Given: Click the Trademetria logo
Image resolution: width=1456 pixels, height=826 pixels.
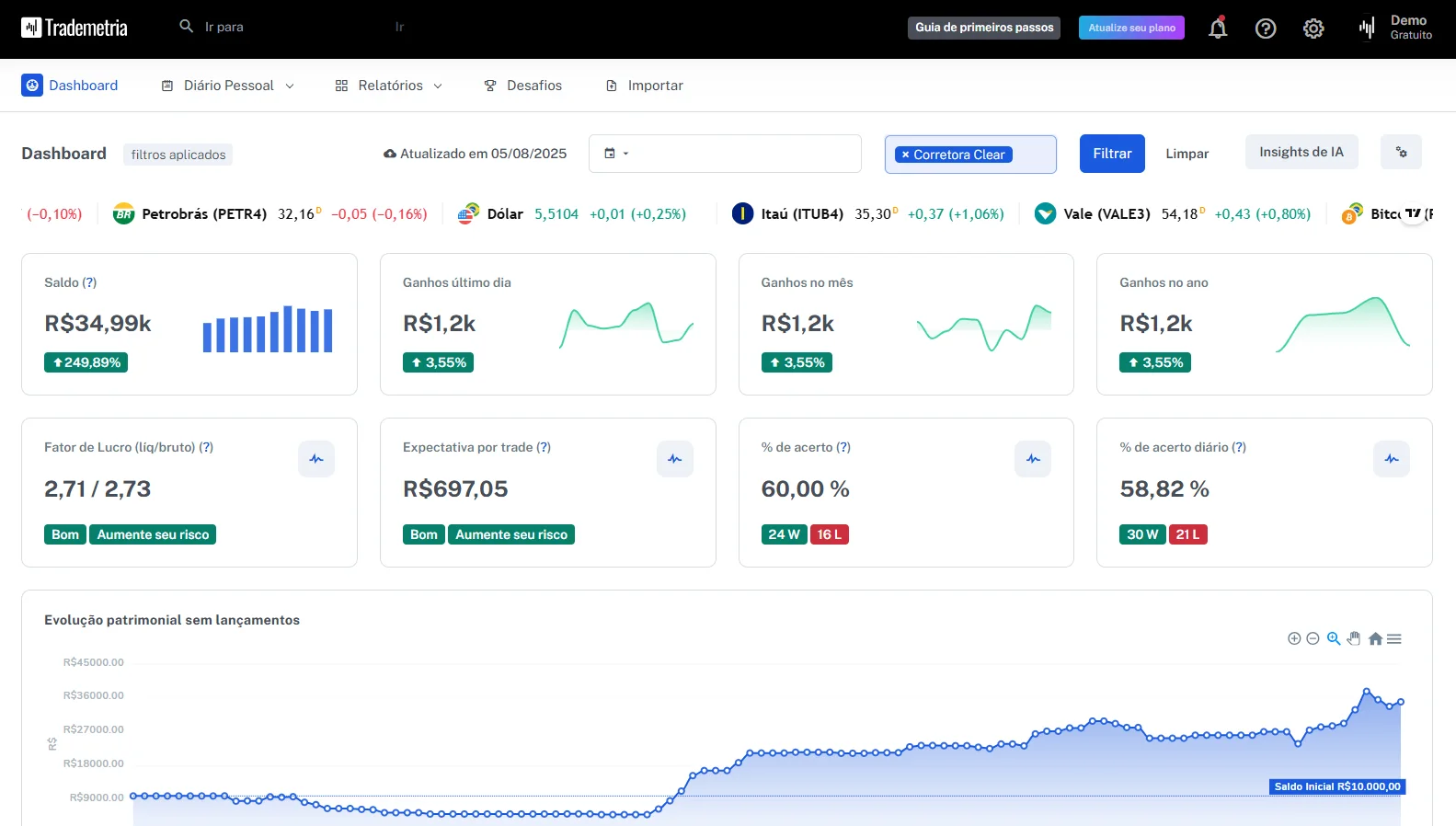Looking at the screenshot, I should [75, 28].
